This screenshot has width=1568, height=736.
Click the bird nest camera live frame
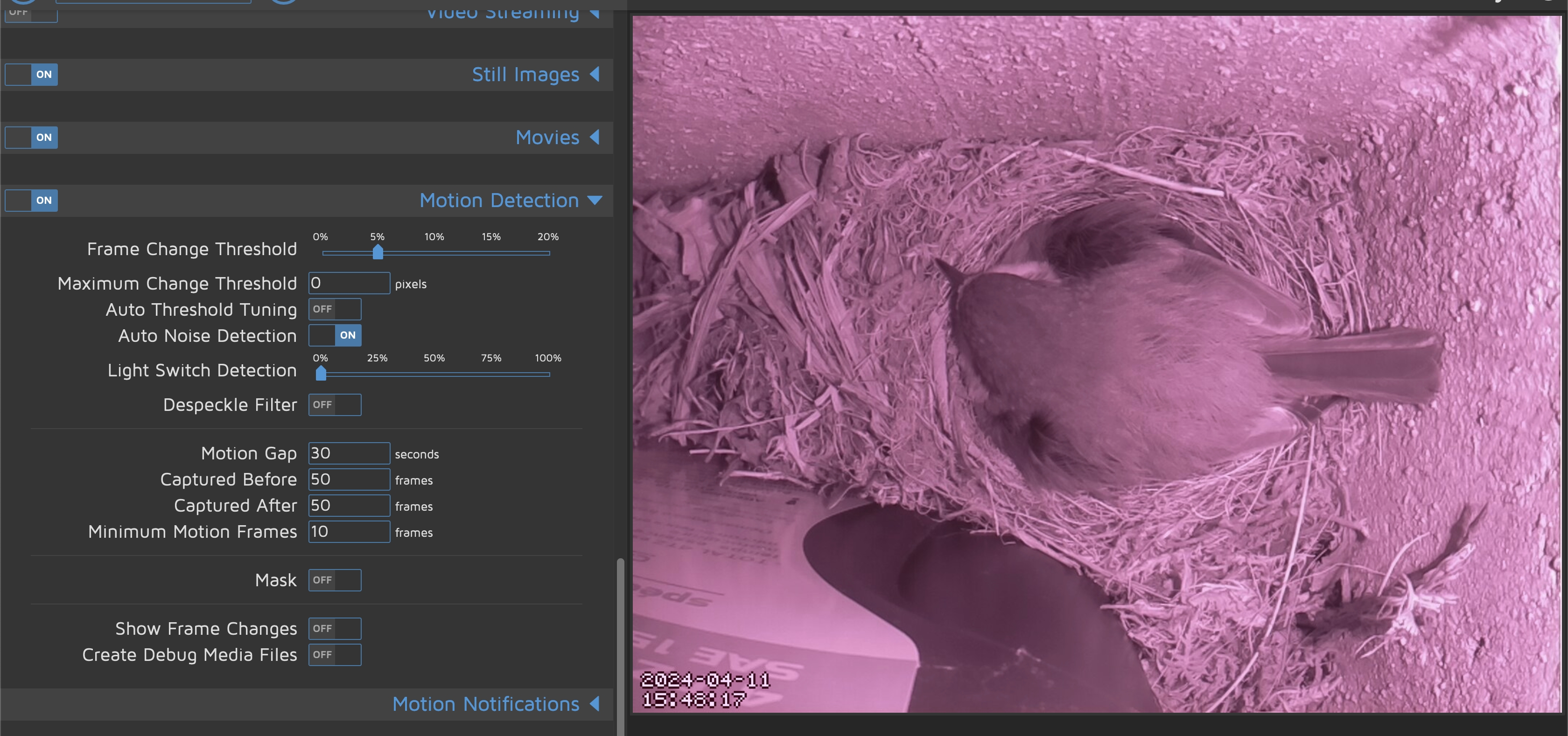click(1096, 364)
